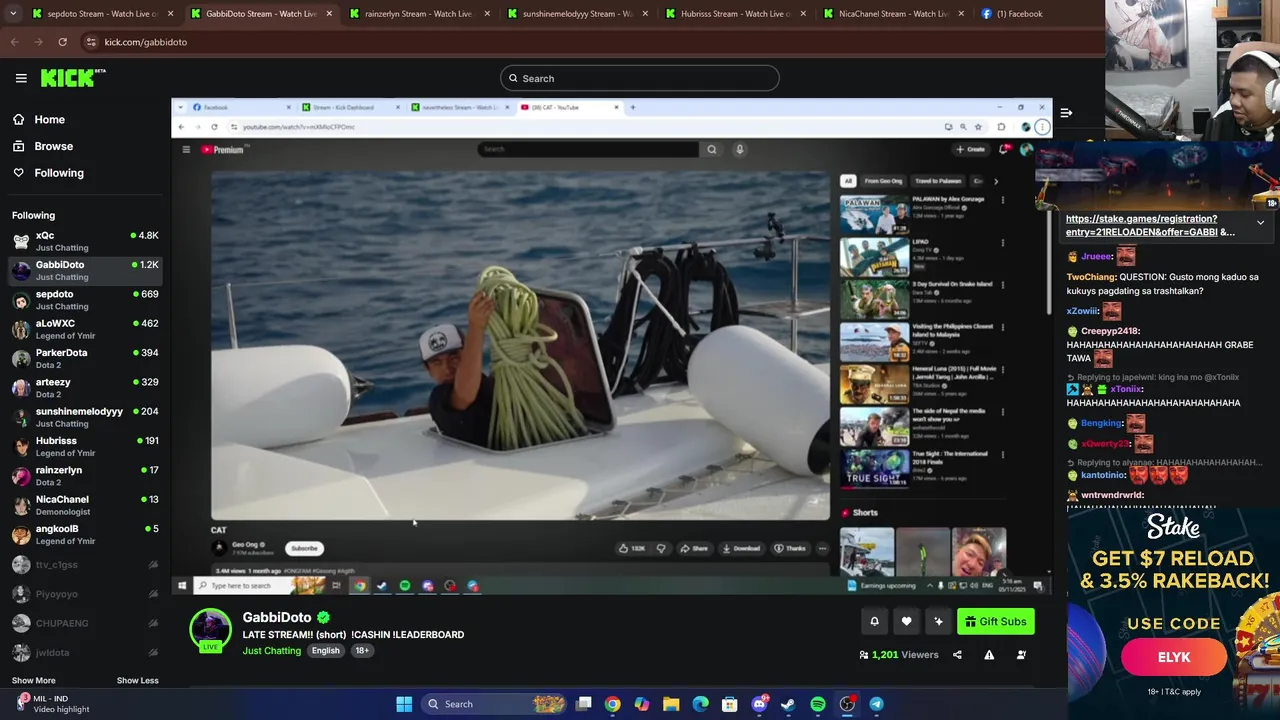Click GabbiDoto channel name heading
The image size is (1280, 720).
pyautogui.click(x=277, y=618)
